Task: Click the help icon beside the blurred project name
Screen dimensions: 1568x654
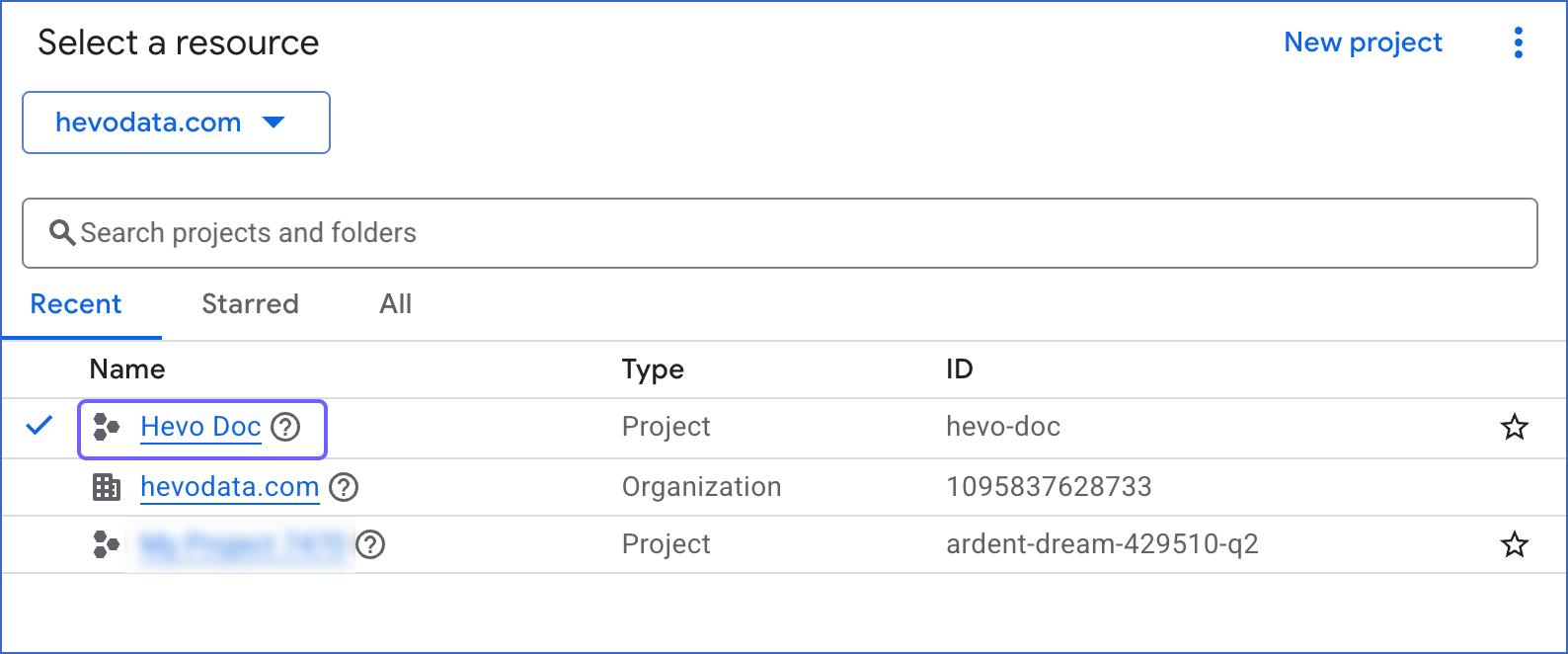Action: (x=370, y=544)
